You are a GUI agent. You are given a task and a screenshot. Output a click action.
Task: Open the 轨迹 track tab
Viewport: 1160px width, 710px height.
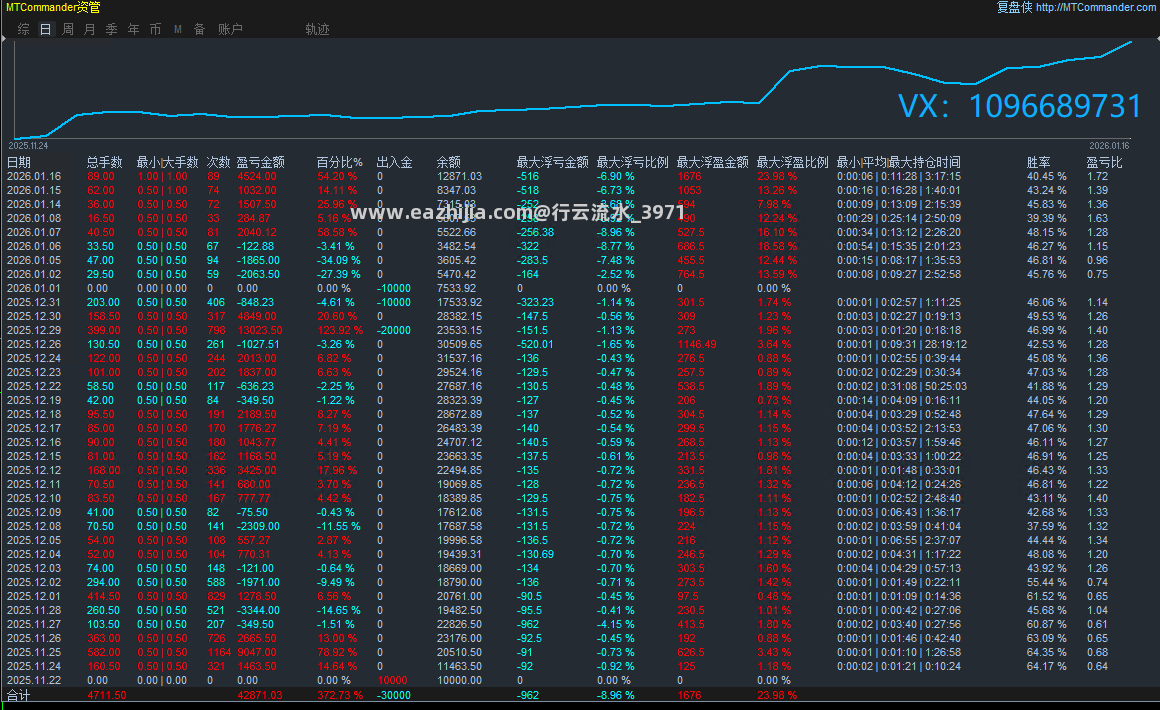(x=317, y=29)
